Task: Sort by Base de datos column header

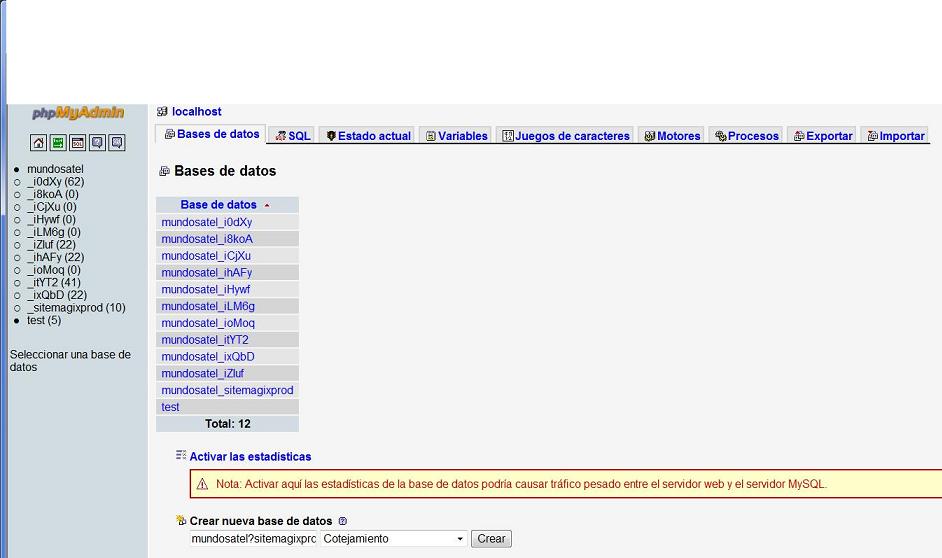Action: [218, 205]
